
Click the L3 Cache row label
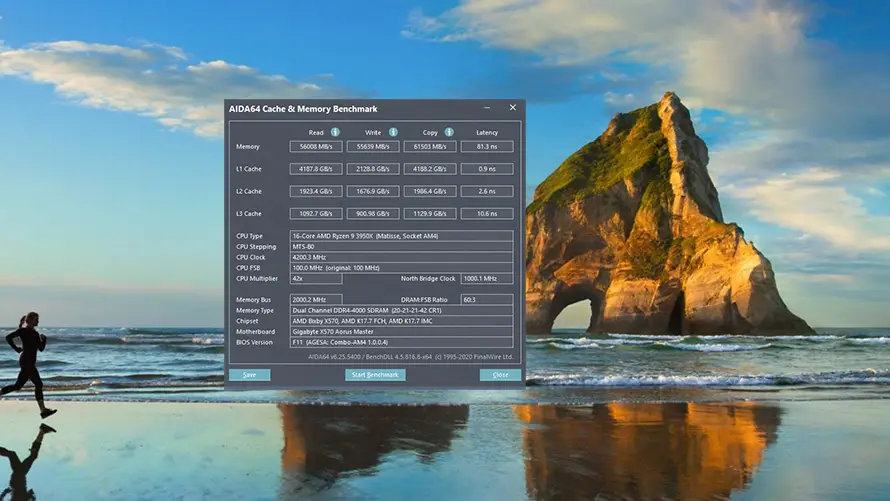[x=249, y=214]
